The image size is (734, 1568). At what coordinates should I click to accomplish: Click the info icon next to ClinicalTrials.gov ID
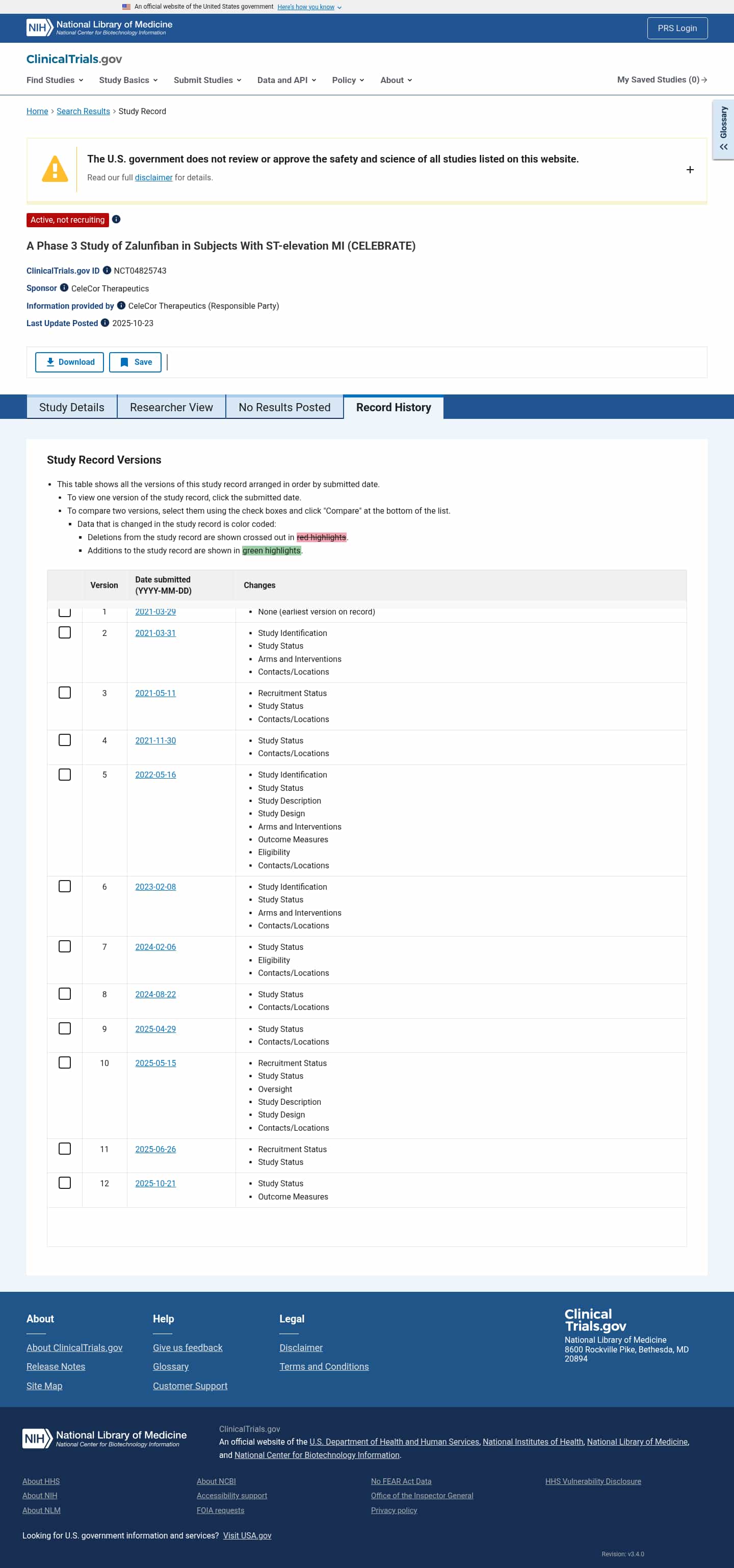[107, 270]
